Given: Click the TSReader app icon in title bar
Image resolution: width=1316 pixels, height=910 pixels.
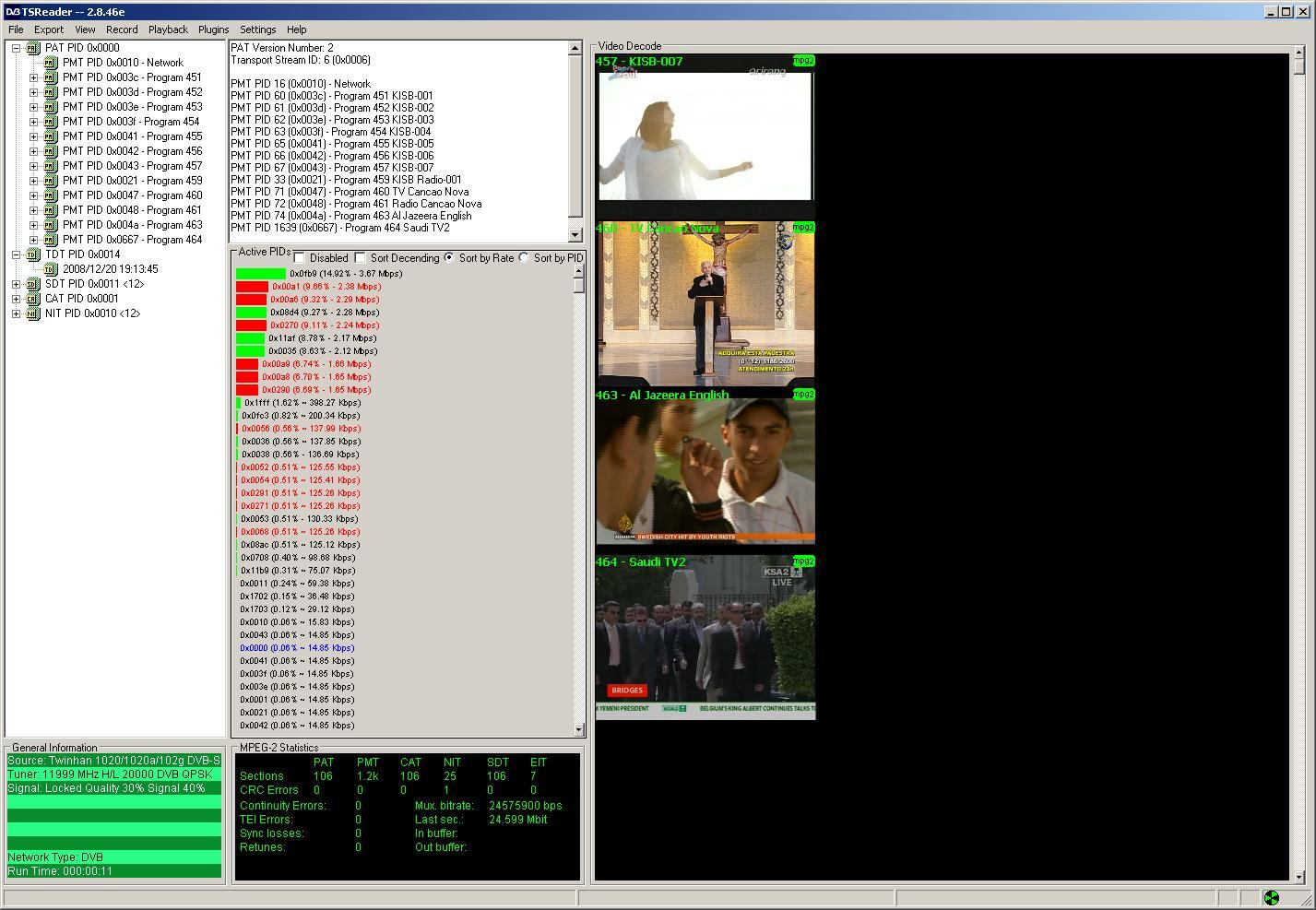Looking at the screenshot, I should click(x=12, y=11).
